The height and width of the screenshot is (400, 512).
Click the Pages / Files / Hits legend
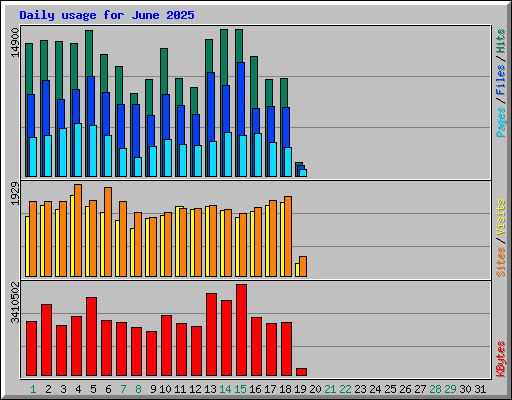tap(500, 83)
